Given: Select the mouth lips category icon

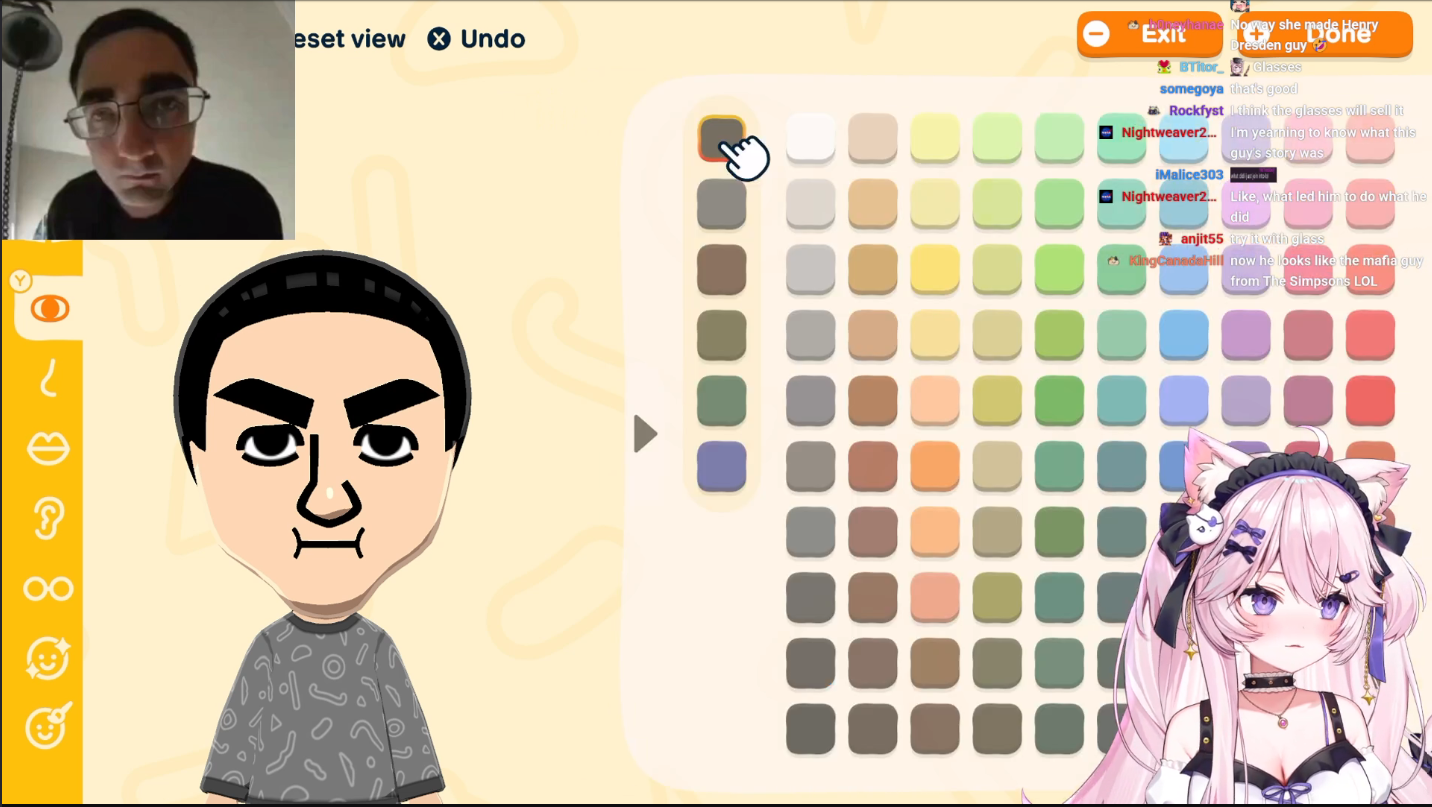Looking at the screenshot, I should (48, 448).
